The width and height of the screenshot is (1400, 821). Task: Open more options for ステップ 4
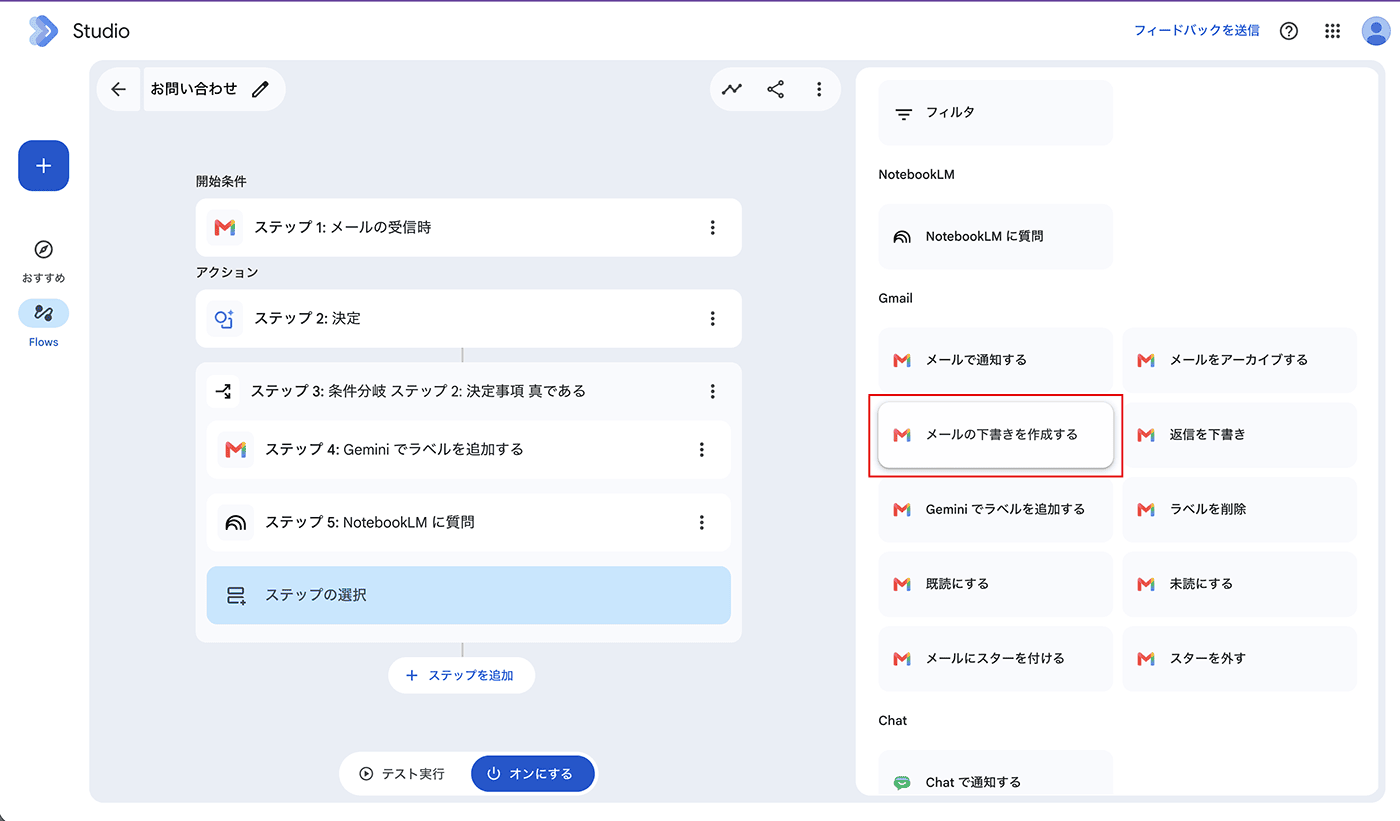(x=702, y=450)
